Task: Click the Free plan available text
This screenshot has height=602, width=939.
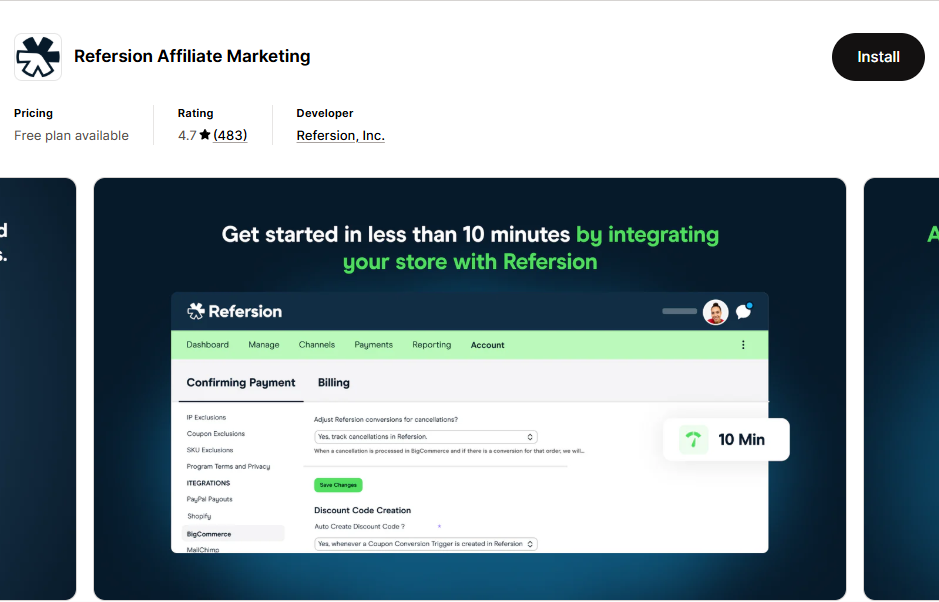Action: coord(71,135)
